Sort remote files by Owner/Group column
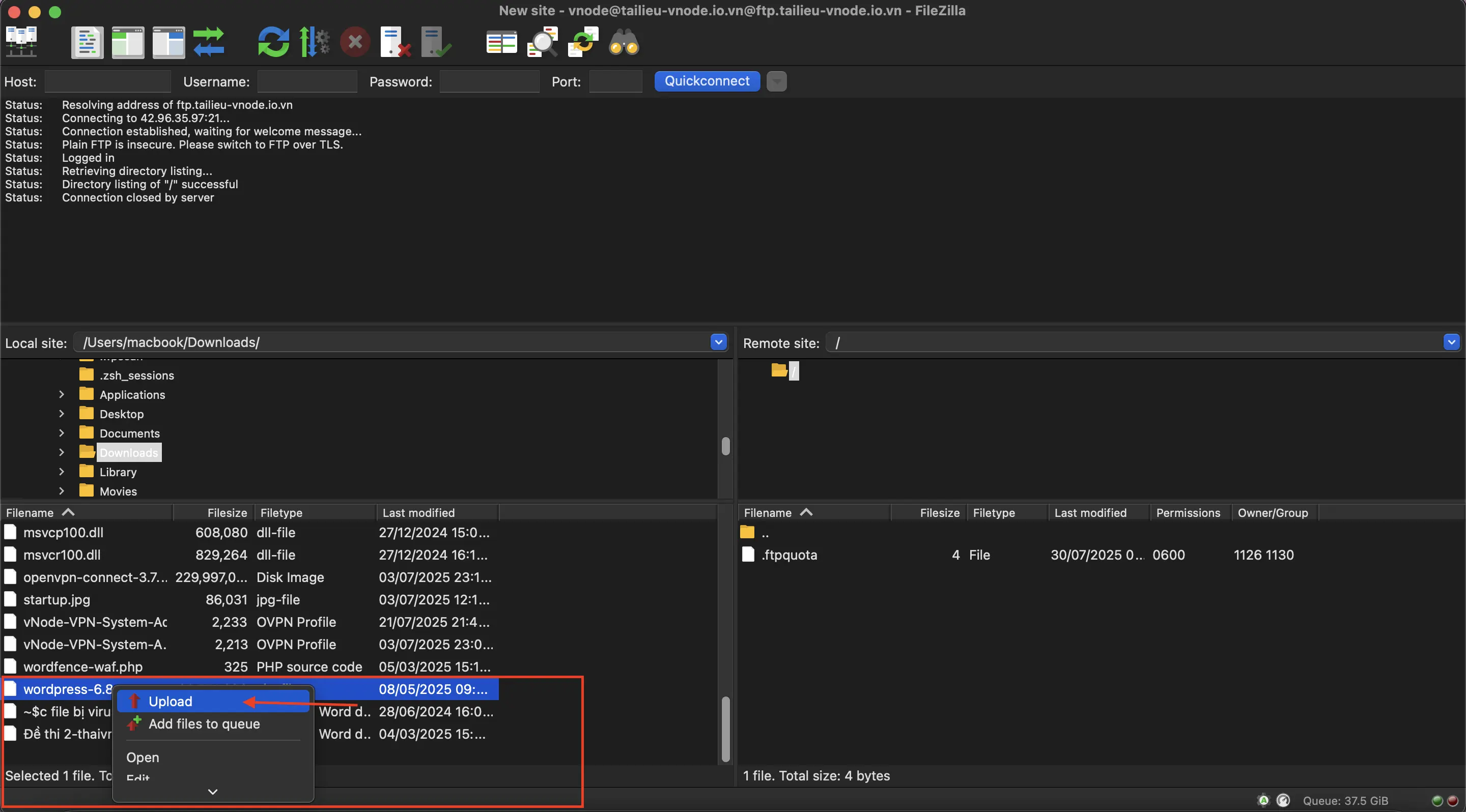 point(1275,512)
